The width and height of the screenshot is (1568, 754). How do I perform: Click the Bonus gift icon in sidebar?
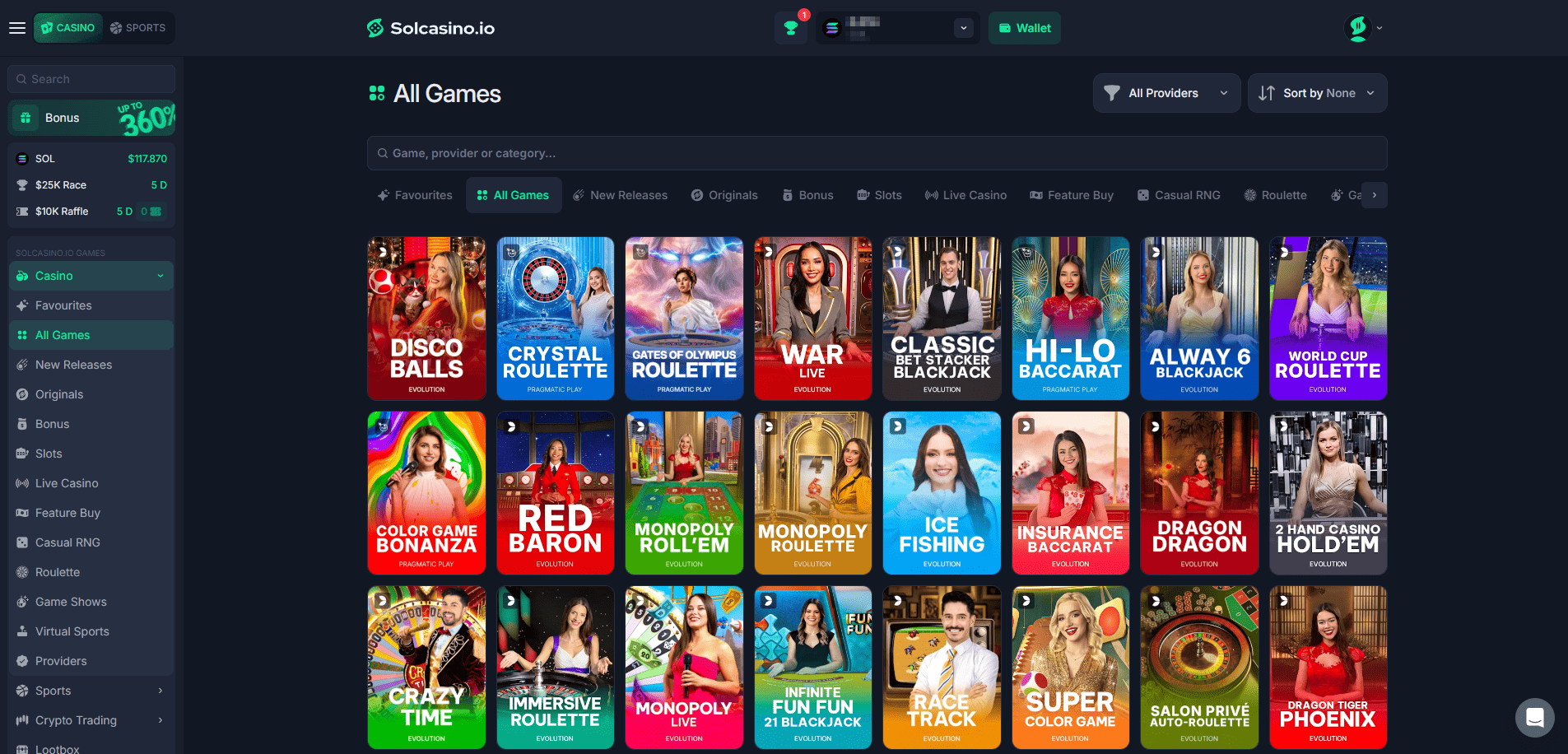26,118
